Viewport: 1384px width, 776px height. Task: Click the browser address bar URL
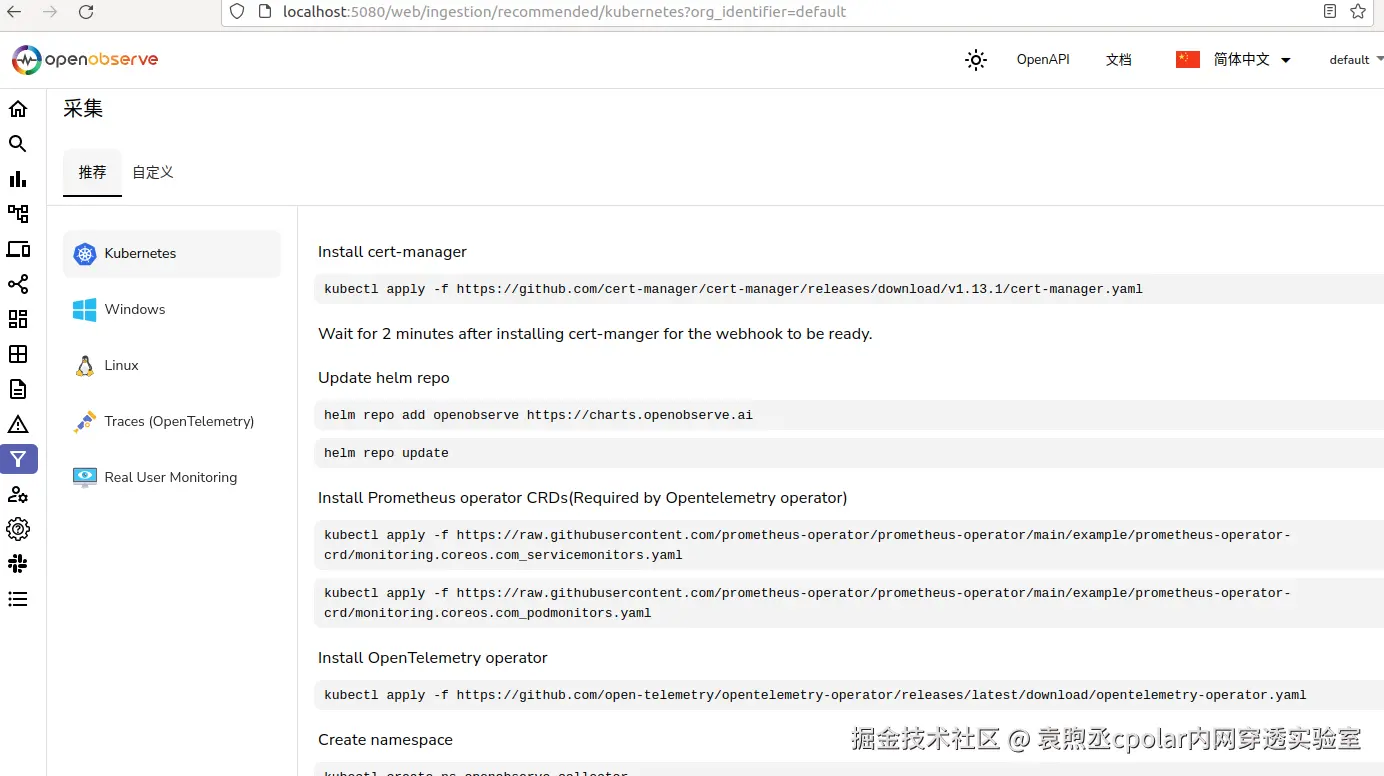[x=565, y=12]
